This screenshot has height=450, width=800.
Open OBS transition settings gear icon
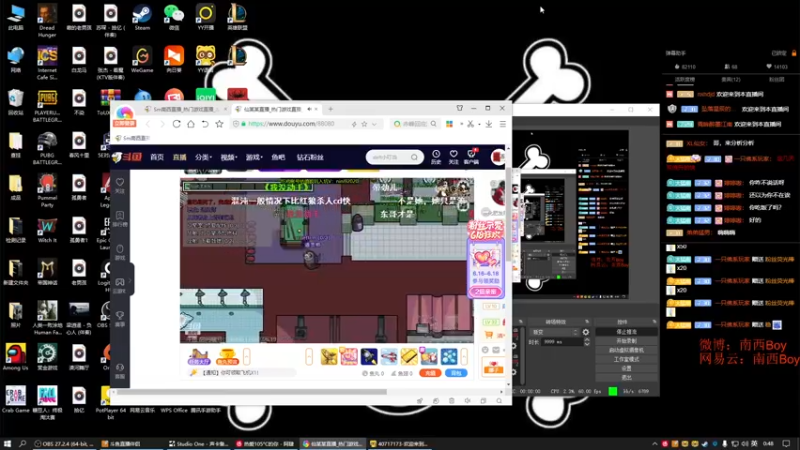(586, 332)
